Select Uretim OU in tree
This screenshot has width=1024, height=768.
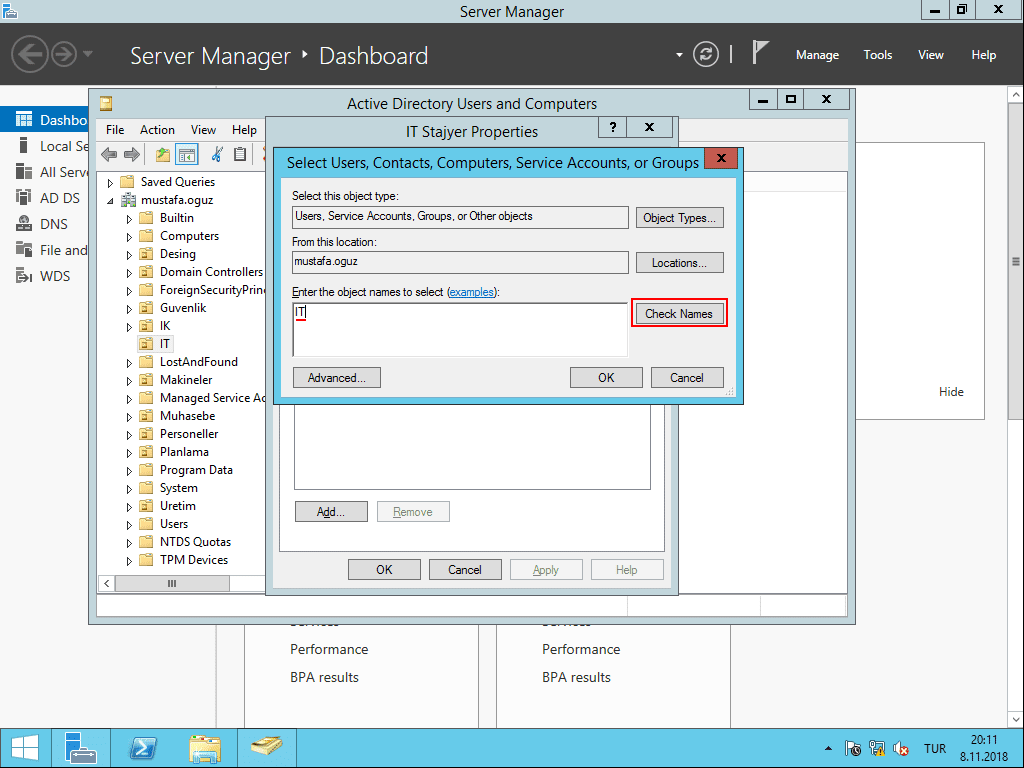[x=178, y=505]
